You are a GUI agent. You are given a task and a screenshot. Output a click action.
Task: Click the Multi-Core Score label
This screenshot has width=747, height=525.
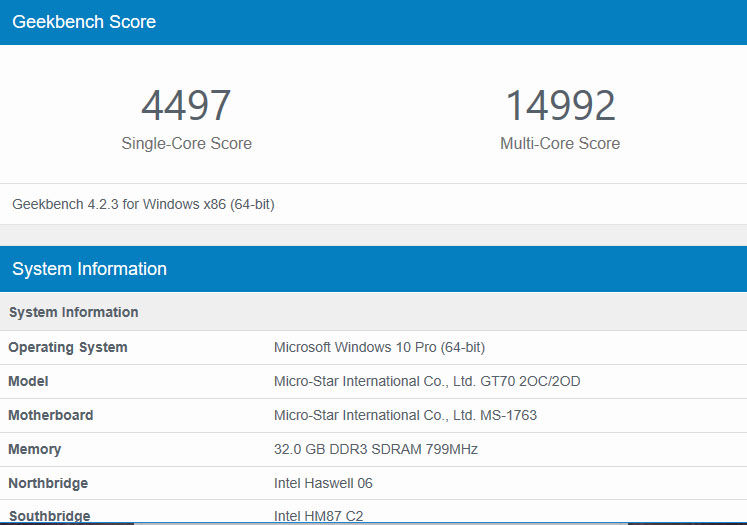point(560,143)
